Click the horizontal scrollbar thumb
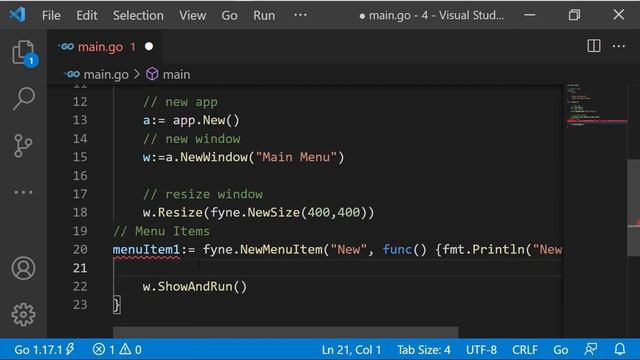This screenshot has width=640, height=360. pyautogui.click(x=286, y=332)
